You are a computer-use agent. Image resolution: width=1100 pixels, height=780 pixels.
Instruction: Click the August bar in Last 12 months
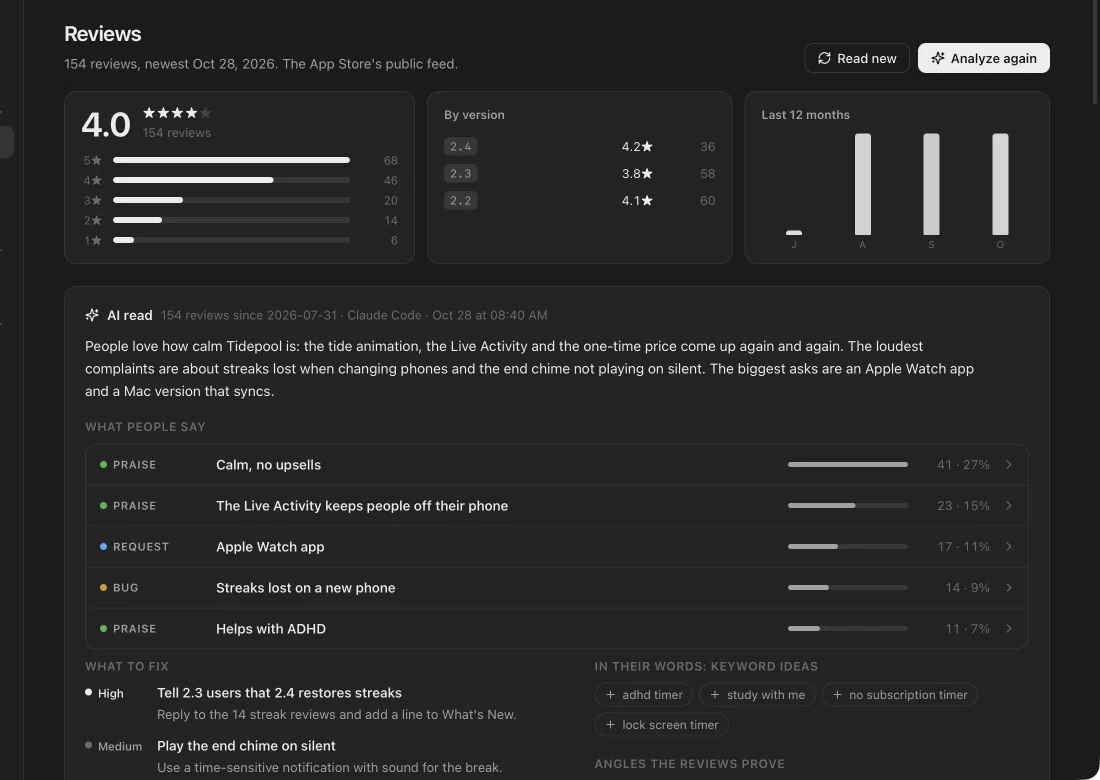[863, 184]
